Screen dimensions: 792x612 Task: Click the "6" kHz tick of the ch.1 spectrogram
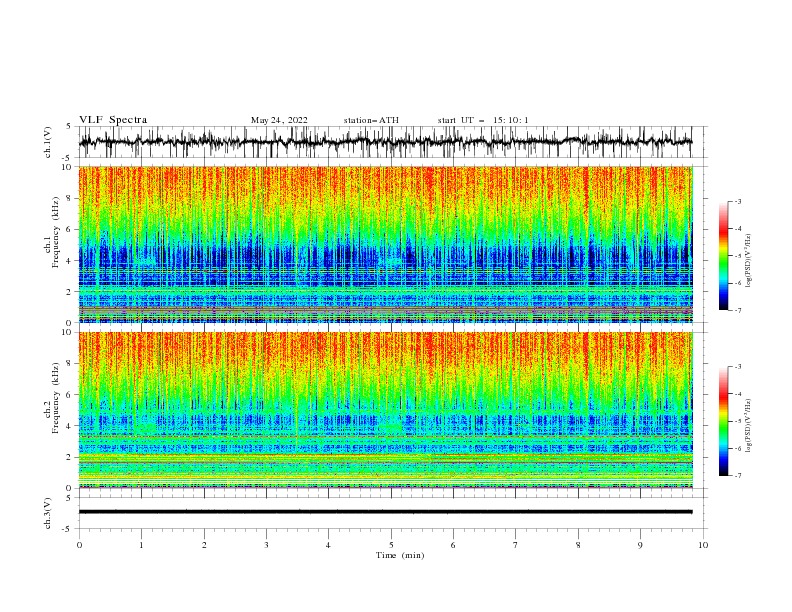[x=70, y=229]
